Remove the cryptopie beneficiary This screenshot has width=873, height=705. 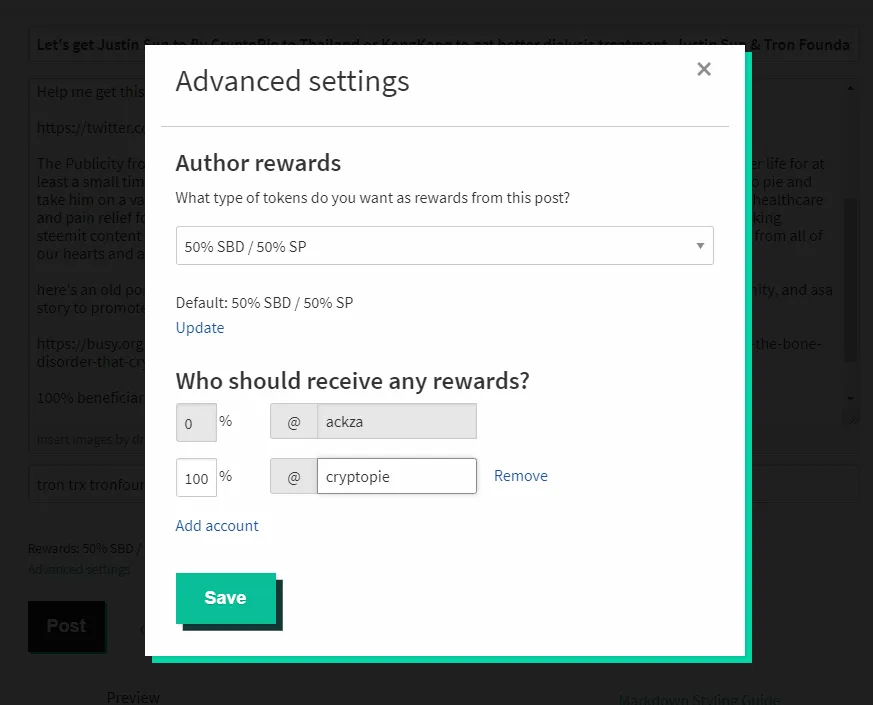point(521,476)
